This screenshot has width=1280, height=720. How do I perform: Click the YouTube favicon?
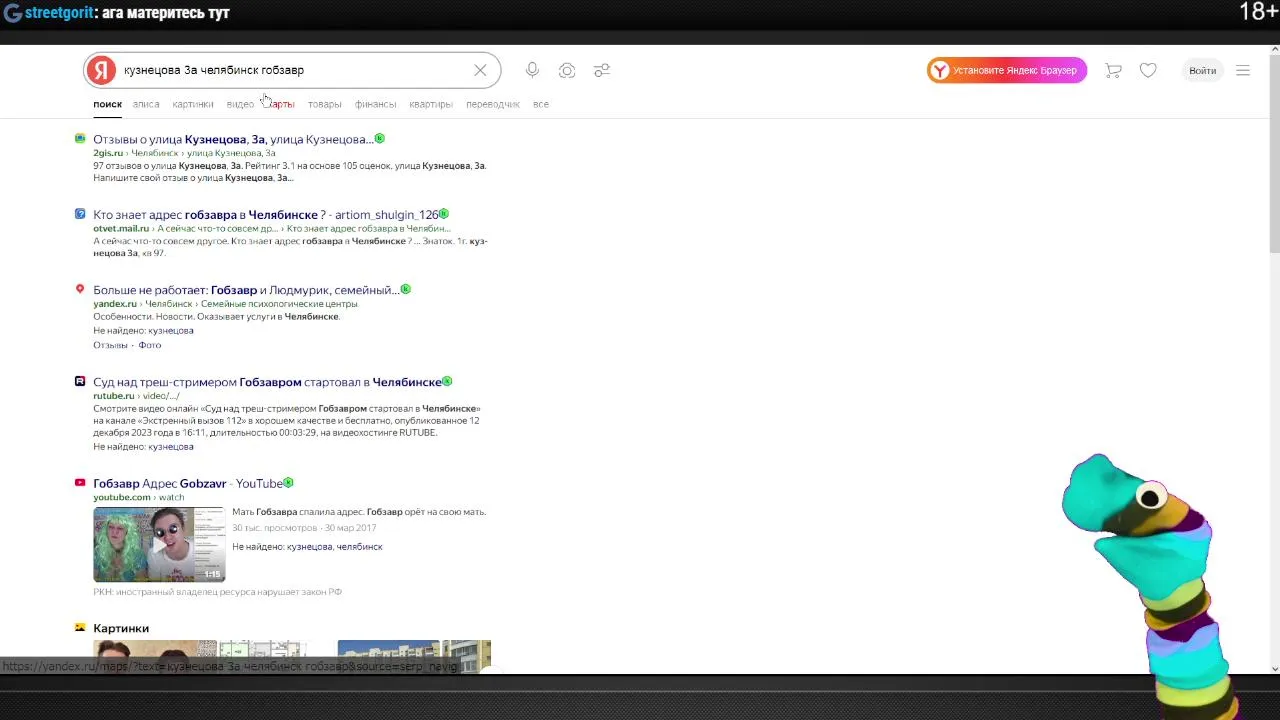click(x=80, y=482)
